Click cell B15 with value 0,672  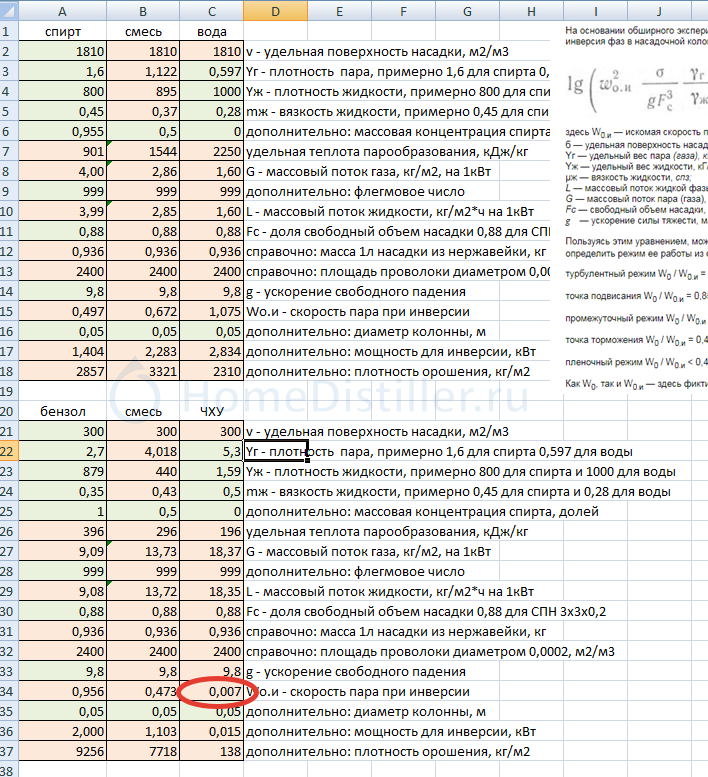pyautogui.click(x=143, y=311)
